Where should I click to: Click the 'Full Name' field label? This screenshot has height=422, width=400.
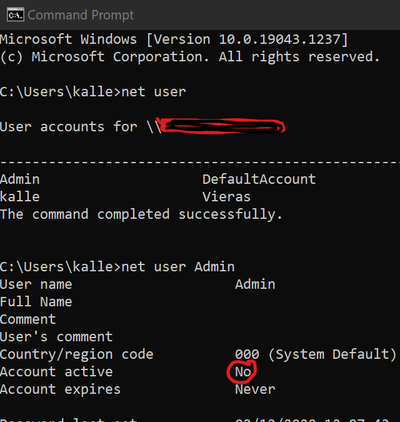[36, 302]
